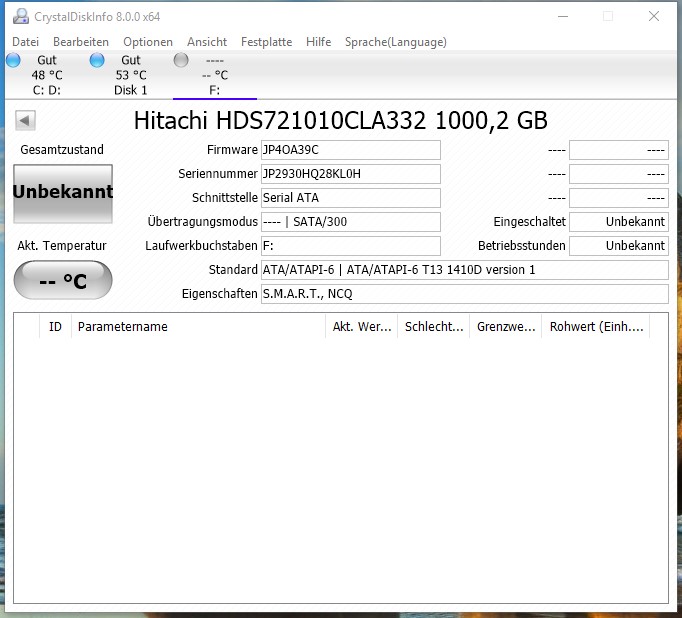This screenshot has width=682, height=618.
Task: Click the Seriennummer field JP2930HQ28KL0H
Action: click(351, 174)
